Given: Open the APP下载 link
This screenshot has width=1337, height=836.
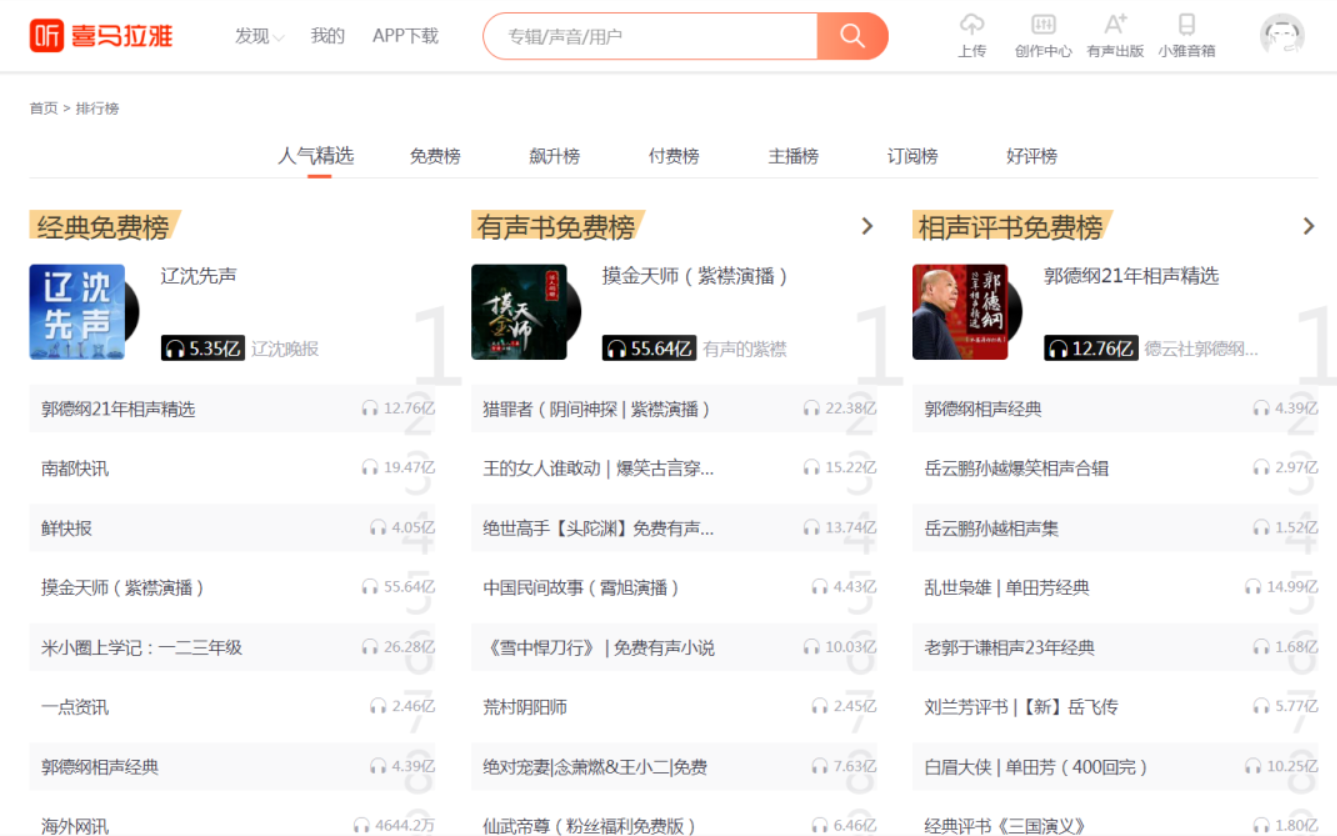Looking at the screenshot, I should [405, 36].
